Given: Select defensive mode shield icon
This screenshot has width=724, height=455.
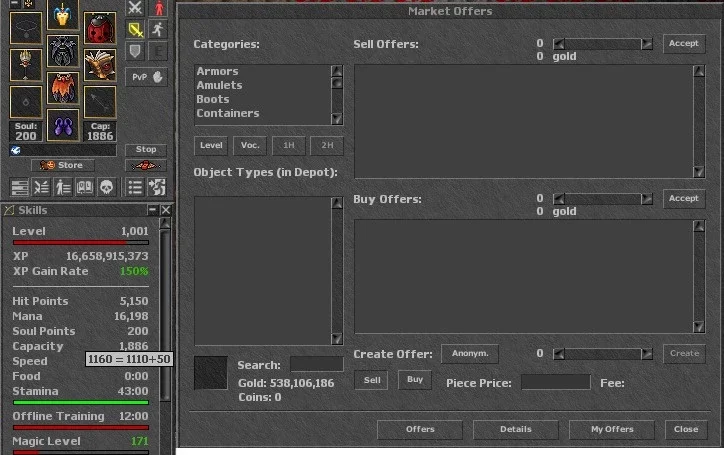Looking at the screenshot, I should (x=135, y=51).
